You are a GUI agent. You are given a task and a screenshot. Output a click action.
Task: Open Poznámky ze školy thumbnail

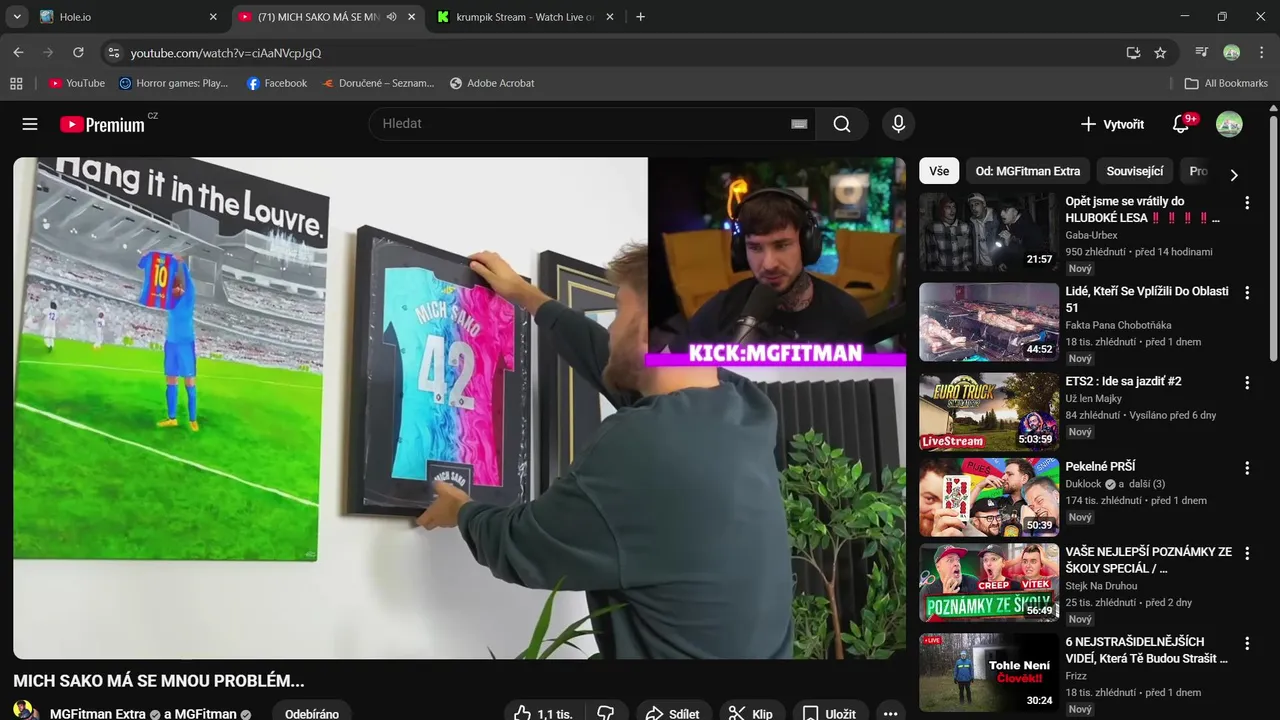coord(989,583)
